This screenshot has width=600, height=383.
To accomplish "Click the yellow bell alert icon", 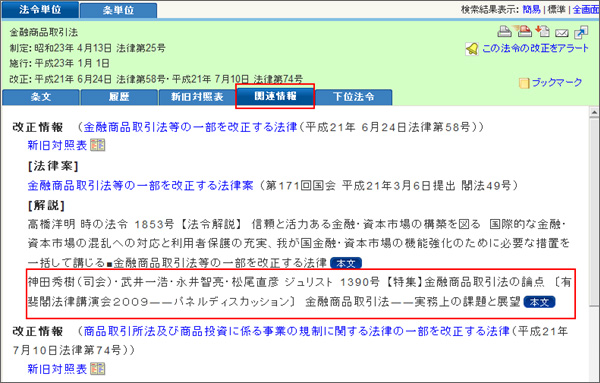I will click(x=472, y=49).
